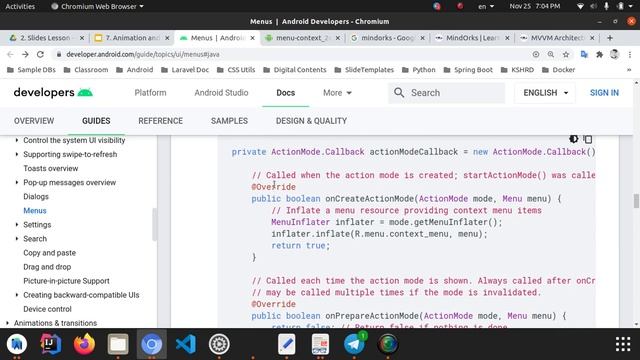This screenshot has height=360, width=640.
Task: Show hidden bookmarks overflow chevron
Action: (629, 70)
